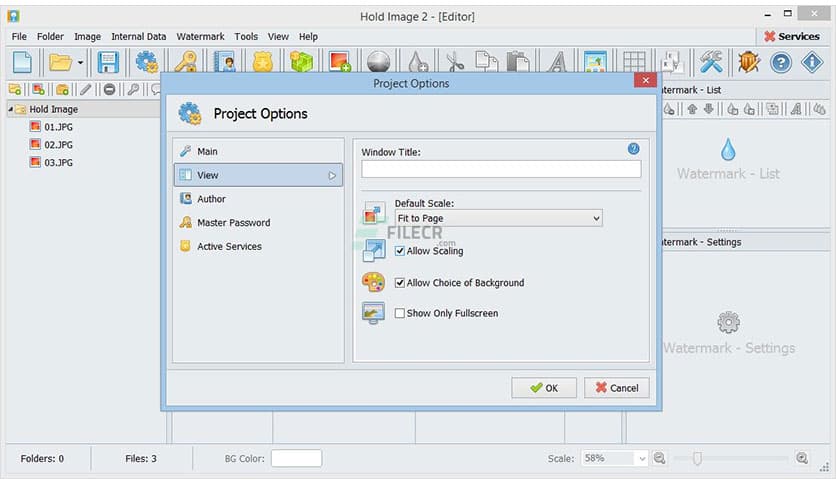Image resolution: width=836 pixels, height=484 pixels.
Task: Click the grid toolbar icon
Action: point(634,62)
